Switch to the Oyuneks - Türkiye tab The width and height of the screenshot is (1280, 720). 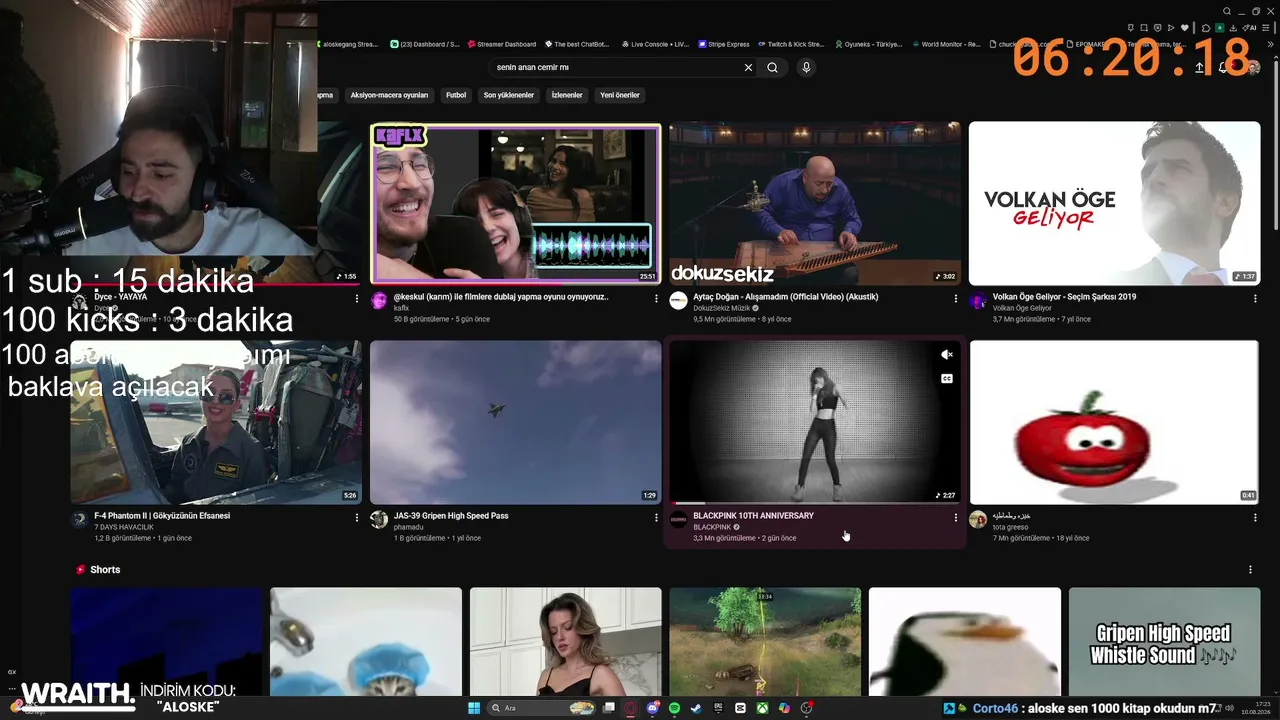(x=867, y=44)
